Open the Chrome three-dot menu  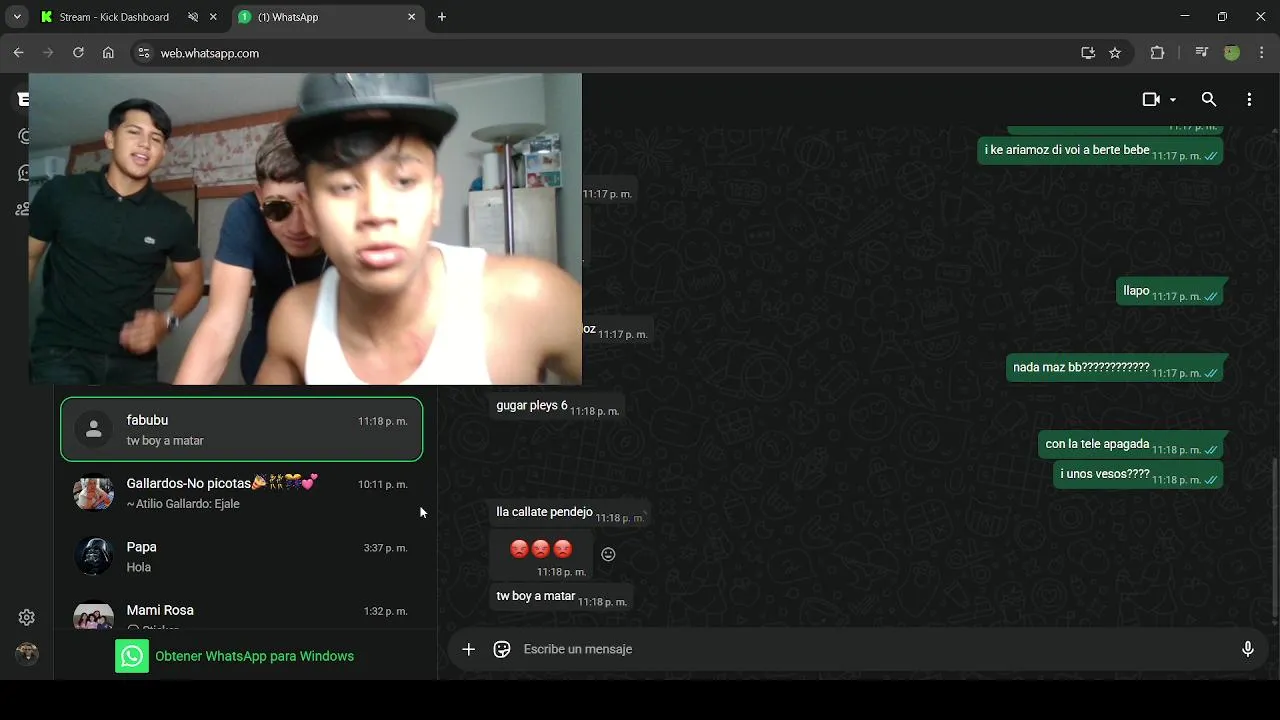[1260, 53]
